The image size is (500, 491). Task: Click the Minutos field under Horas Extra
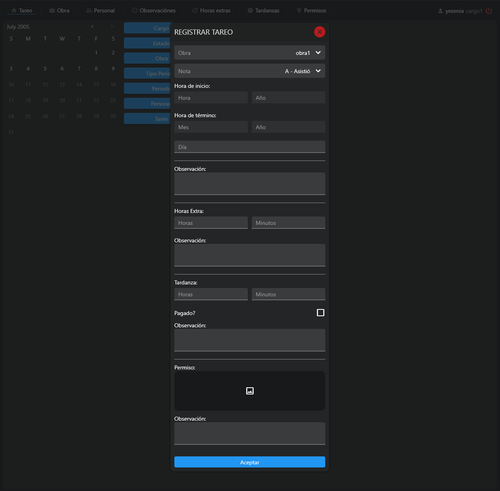click(288, 223)
